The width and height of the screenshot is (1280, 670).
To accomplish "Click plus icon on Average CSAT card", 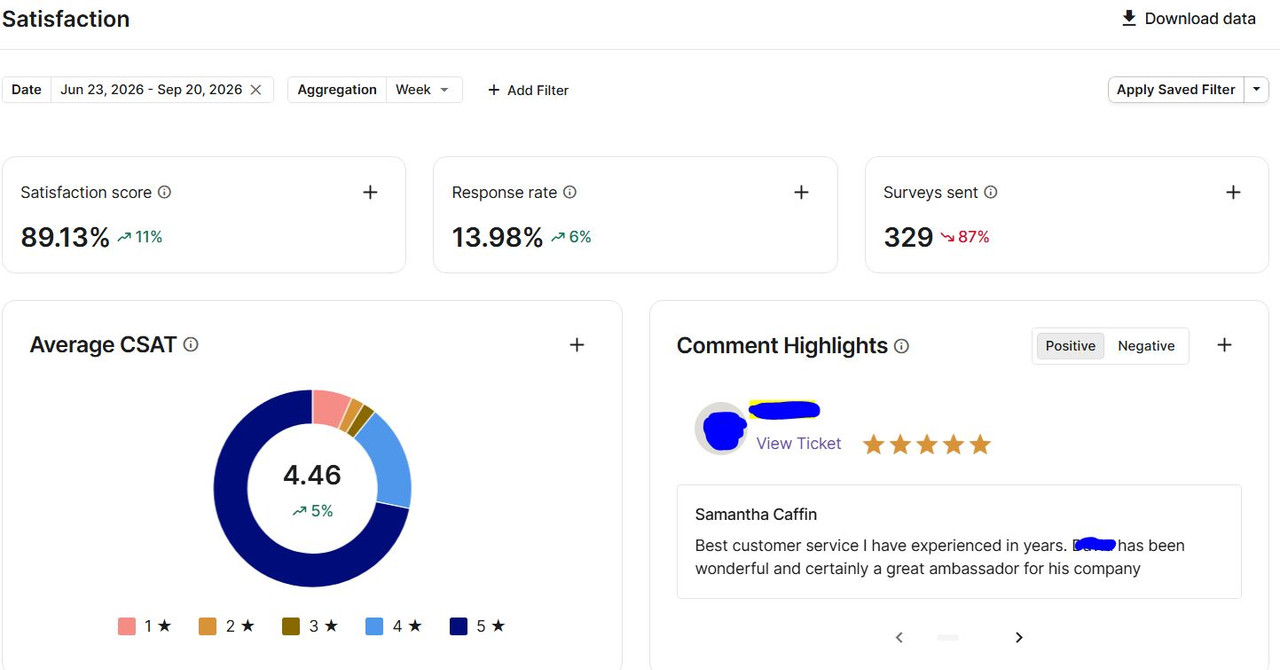I will [577, 345].
